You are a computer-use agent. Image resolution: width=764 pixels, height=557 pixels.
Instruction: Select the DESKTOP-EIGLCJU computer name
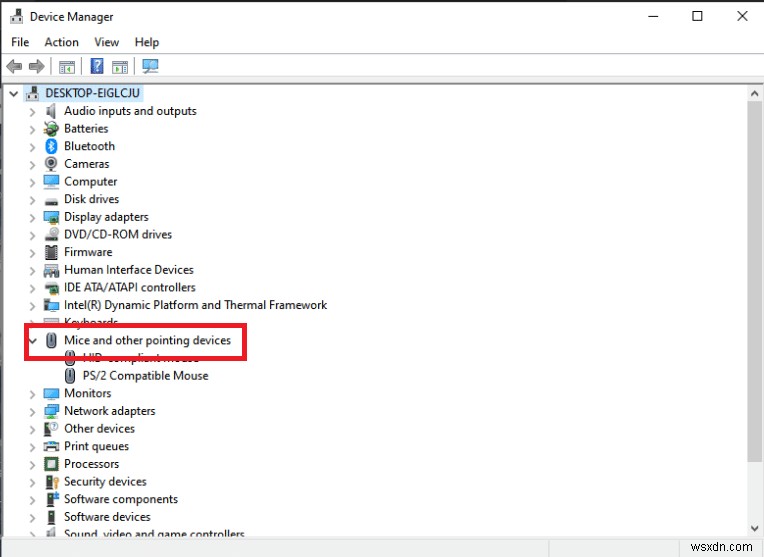[93, 93]
